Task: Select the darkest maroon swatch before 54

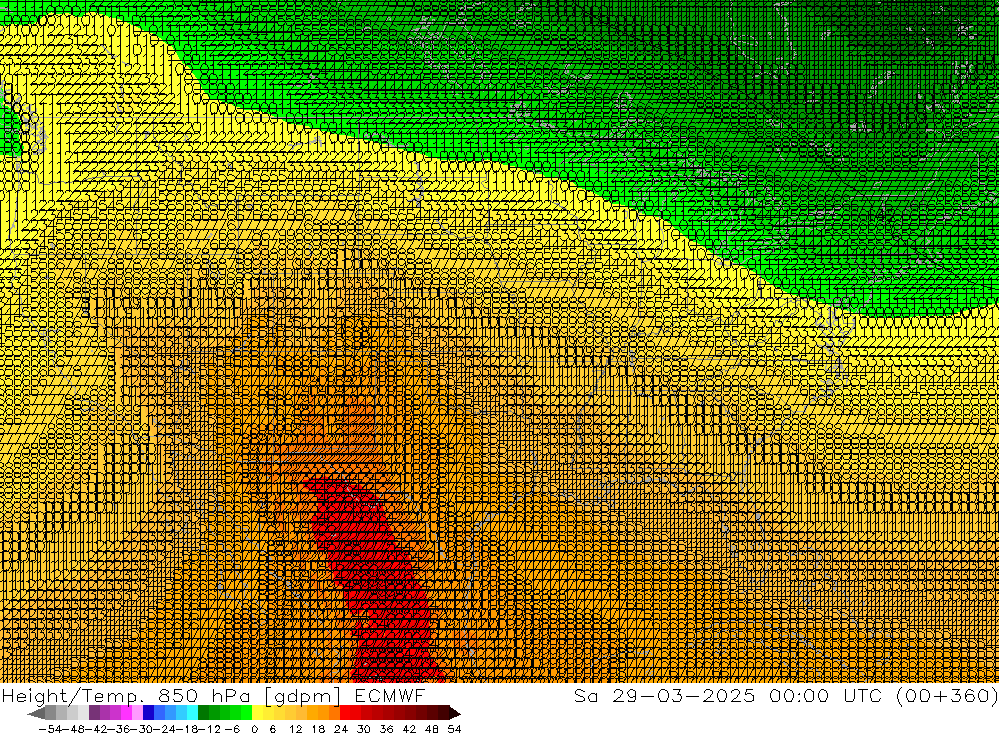Action: (x=443, y=713)
